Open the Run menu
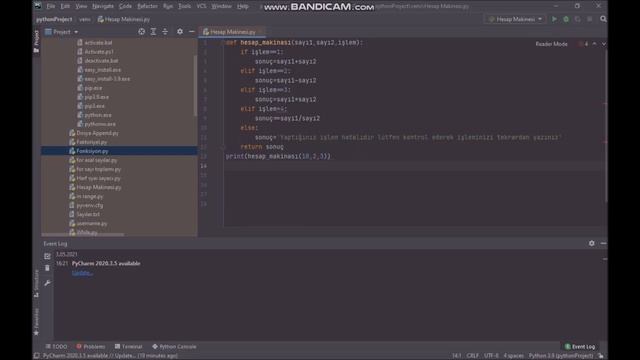 (168, 6)
